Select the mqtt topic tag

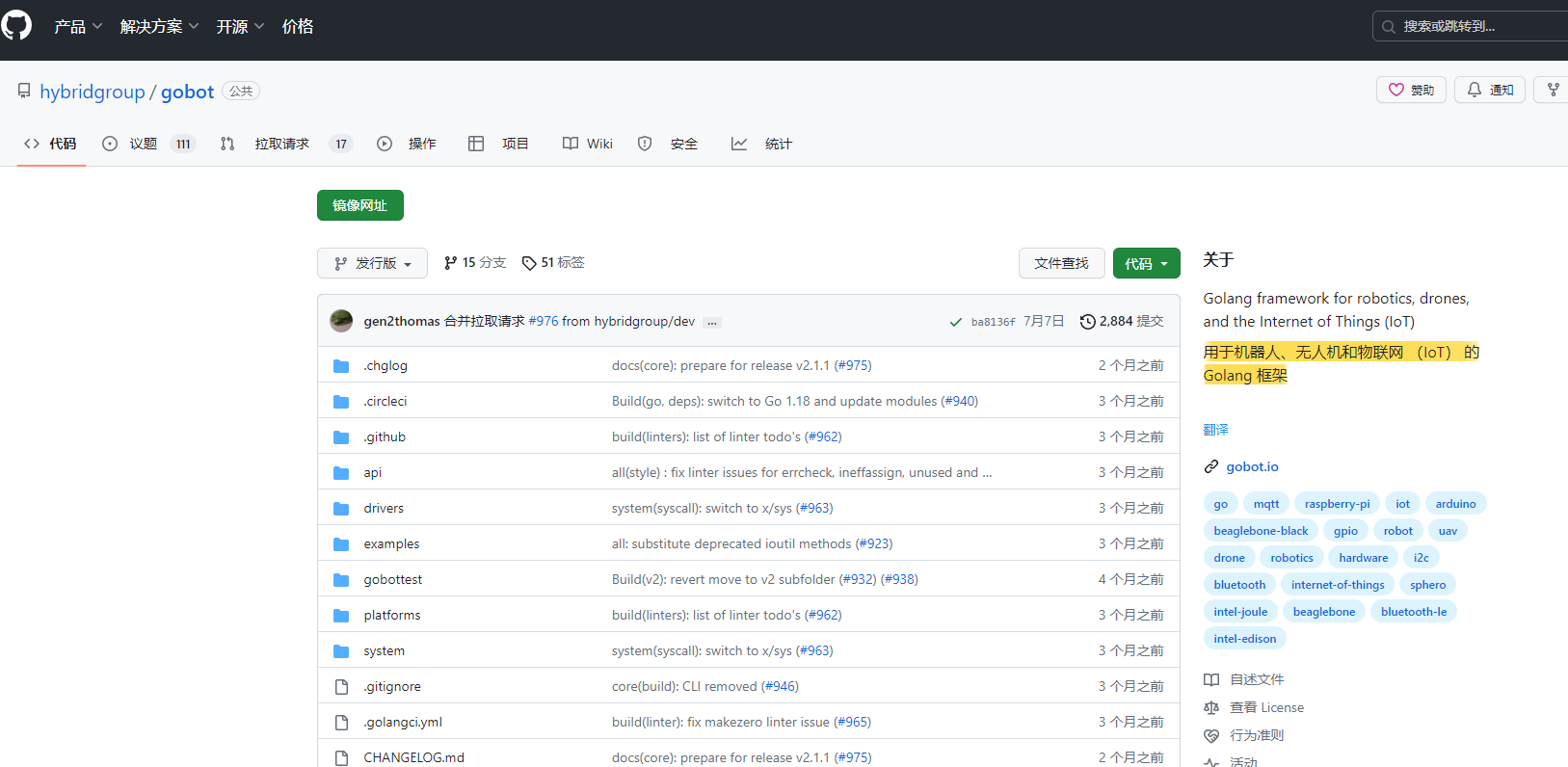click(1266, 503)
